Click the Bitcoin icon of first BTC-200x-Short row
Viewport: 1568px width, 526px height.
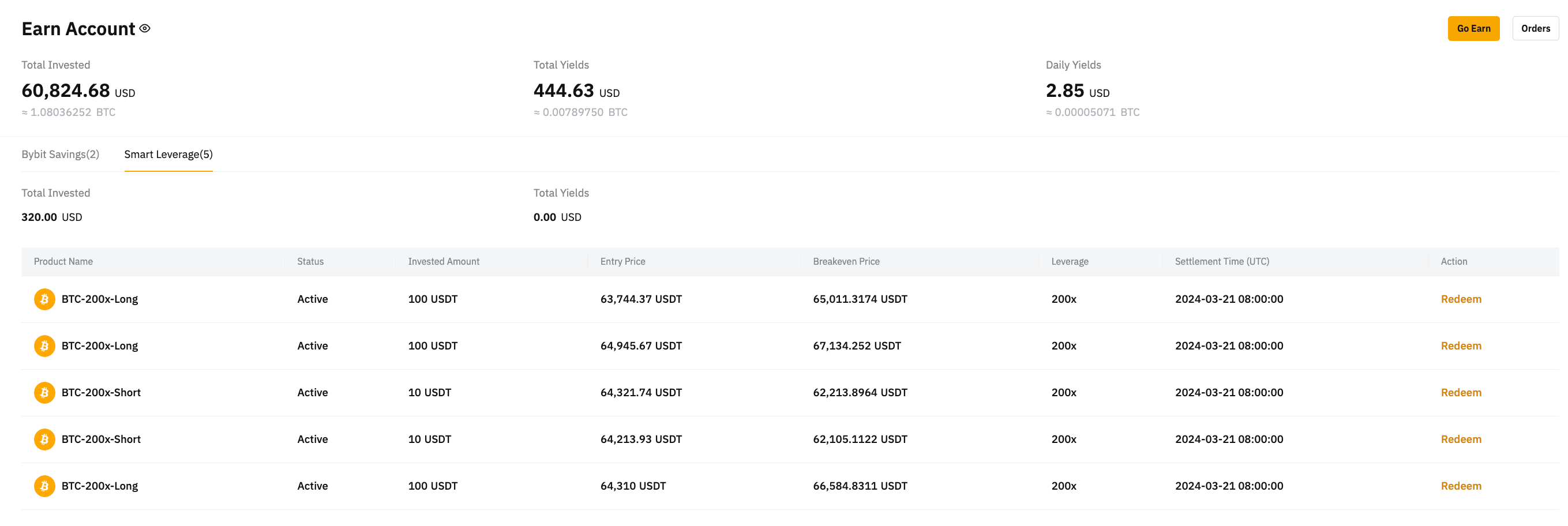pos(44,393)
